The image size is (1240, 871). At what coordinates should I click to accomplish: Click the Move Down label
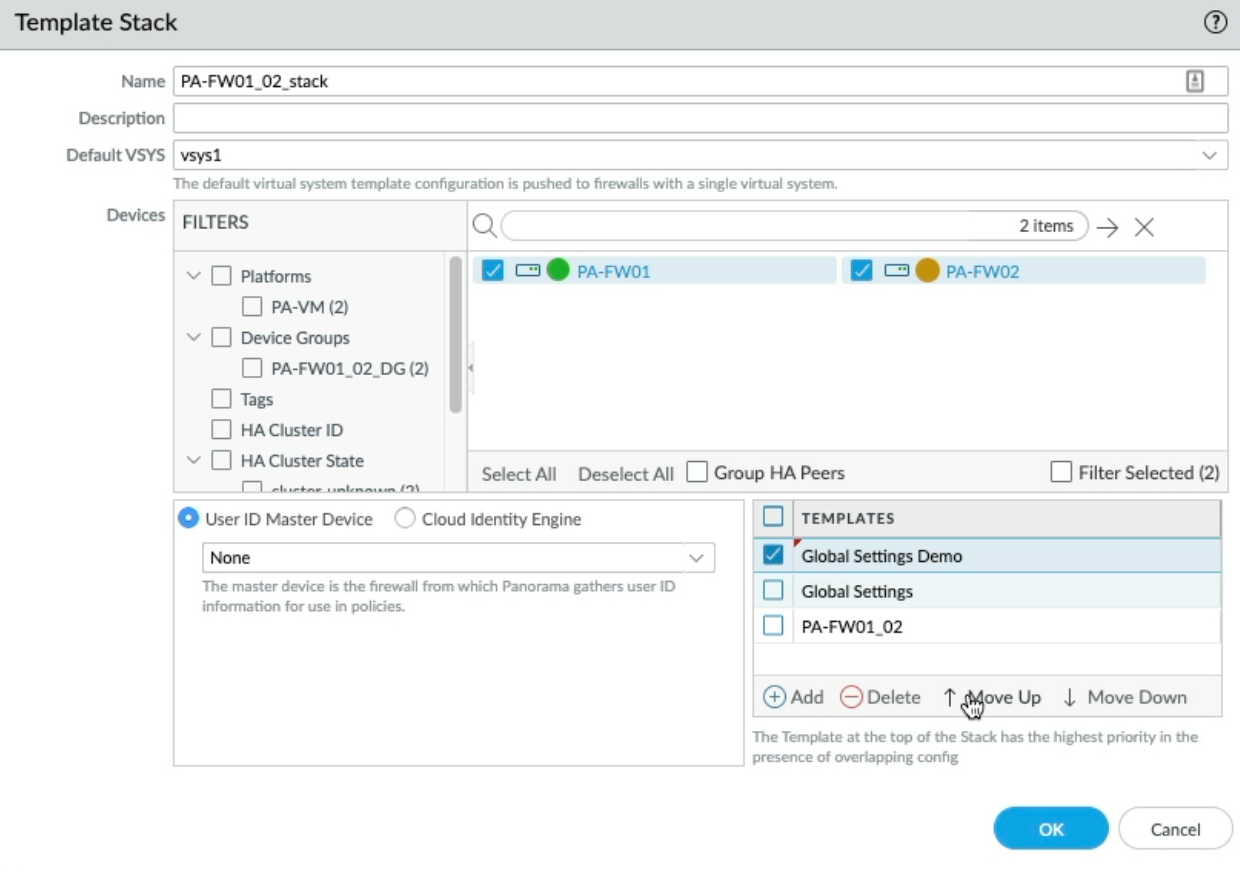coord(1137,697)
